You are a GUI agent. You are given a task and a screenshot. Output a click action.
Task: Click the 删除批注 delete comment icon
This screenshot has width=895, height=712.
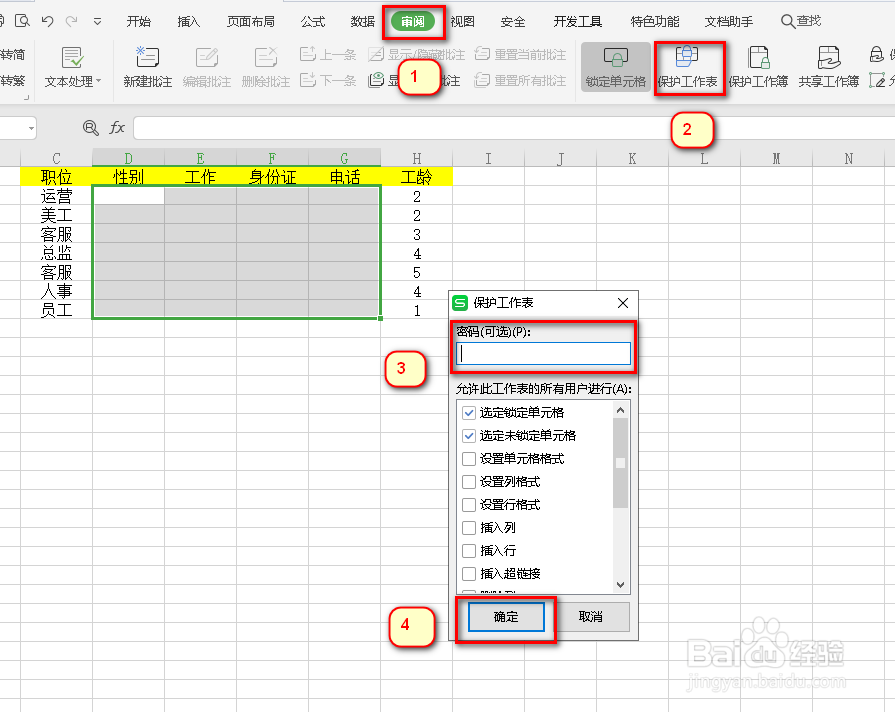pos(261,68)
